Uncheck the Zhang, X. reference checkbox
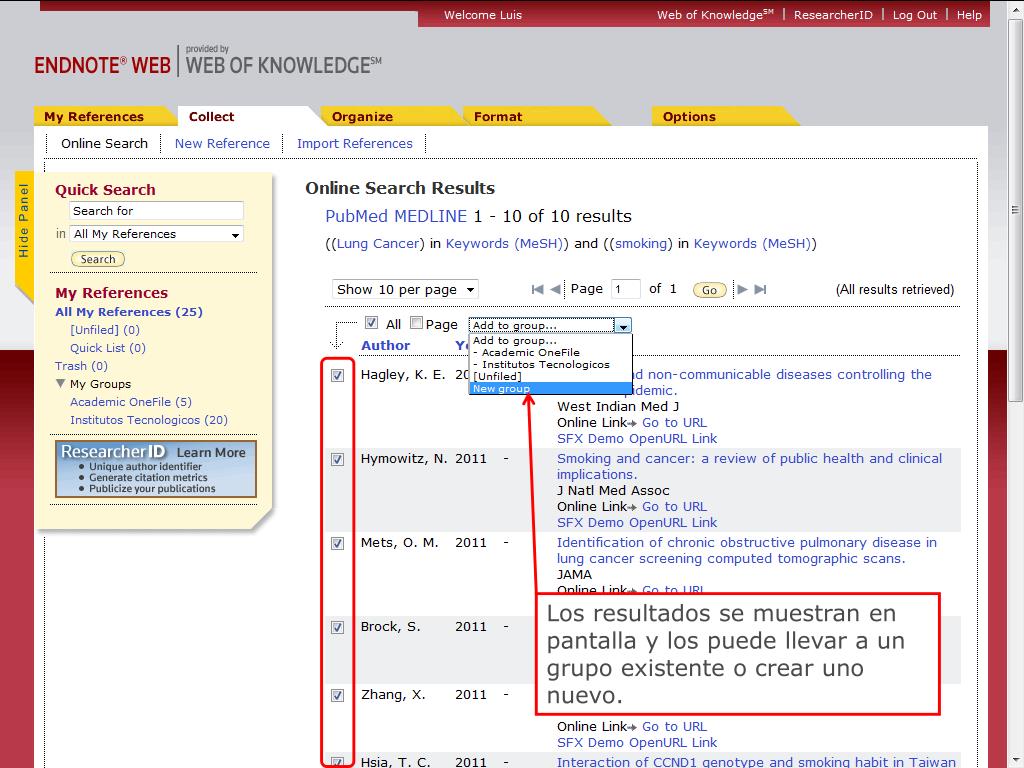Viewport: 1024px width, 768px height. point(337,696)
